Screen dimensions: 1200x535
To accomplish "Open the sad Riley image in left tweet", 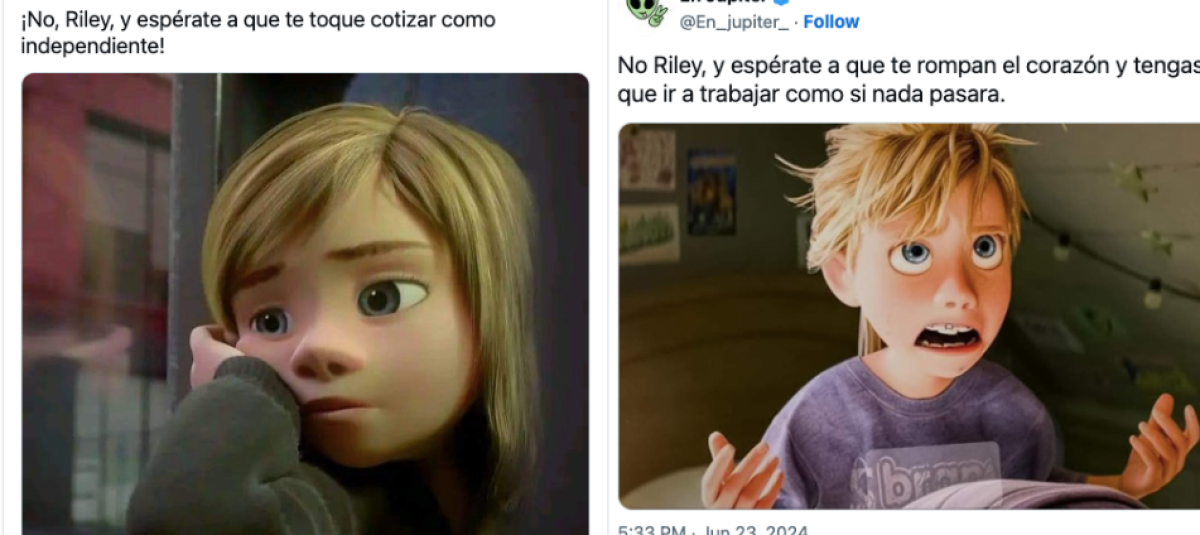I will pyautogui.click(x=305, y=303).
